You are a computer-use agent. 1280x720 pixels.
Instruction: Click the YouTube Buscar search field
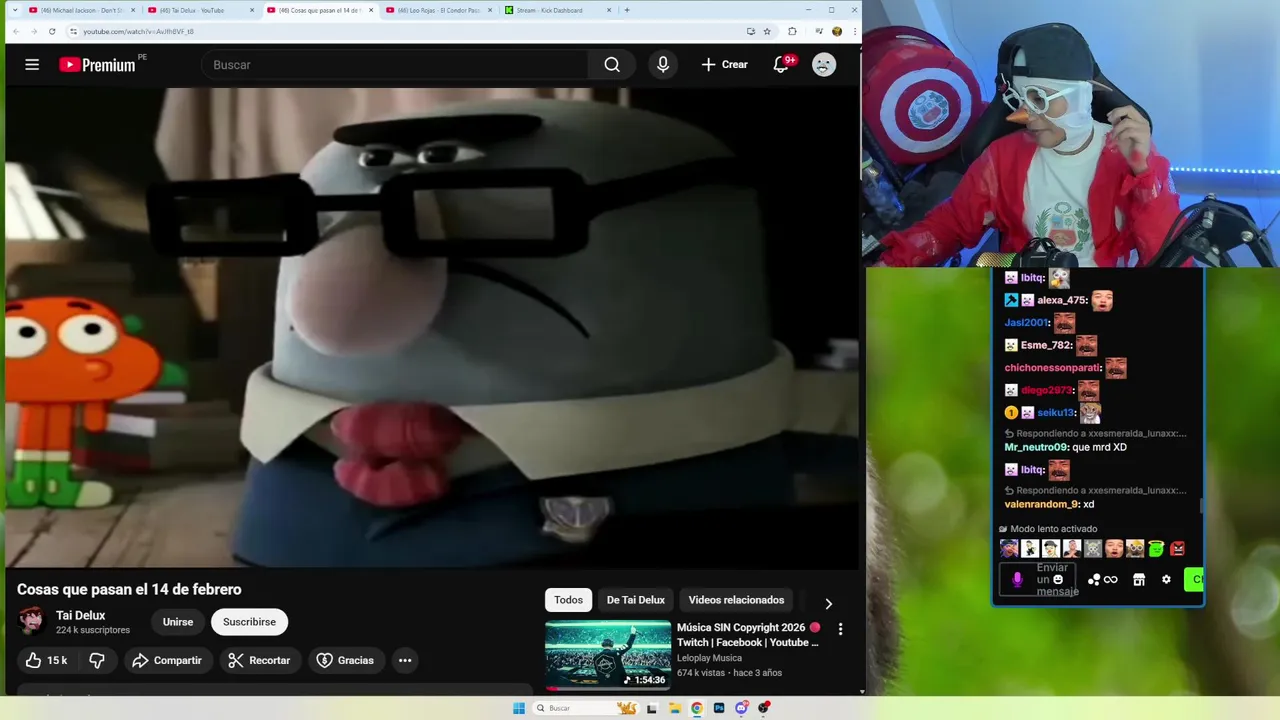click(x=395, y=65)
